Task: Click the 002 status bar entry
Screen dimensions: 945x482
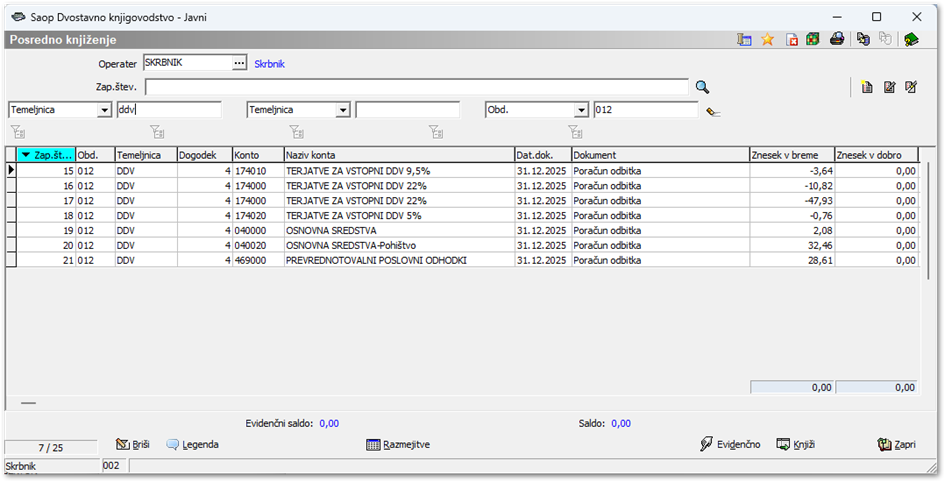Action: coord(111,466)
